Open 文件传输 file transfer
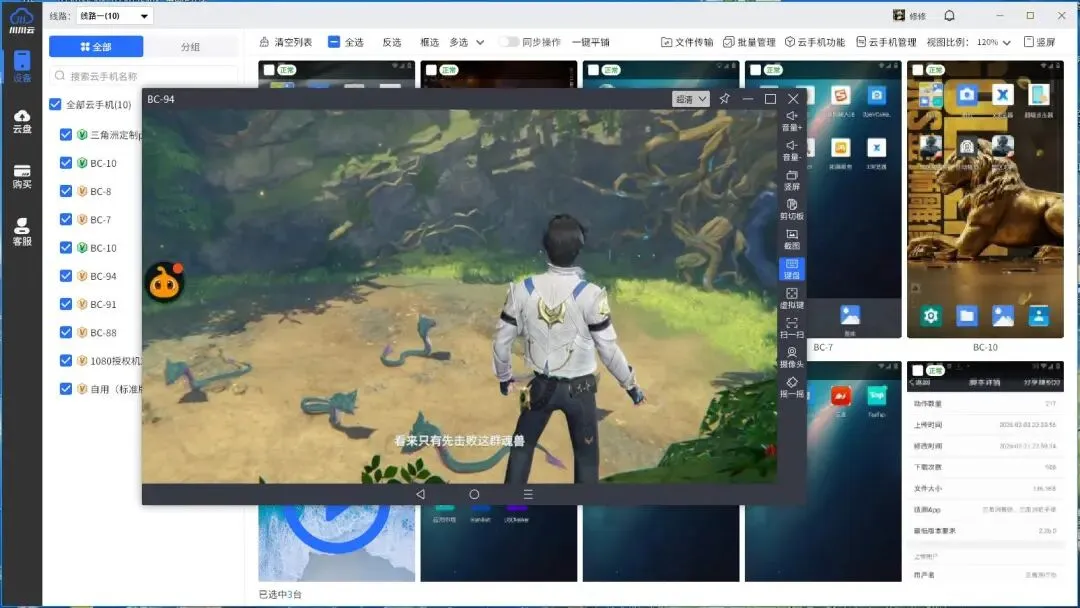Image resolution: width=1080 pixels, height=608 pixels. point(687,42)
